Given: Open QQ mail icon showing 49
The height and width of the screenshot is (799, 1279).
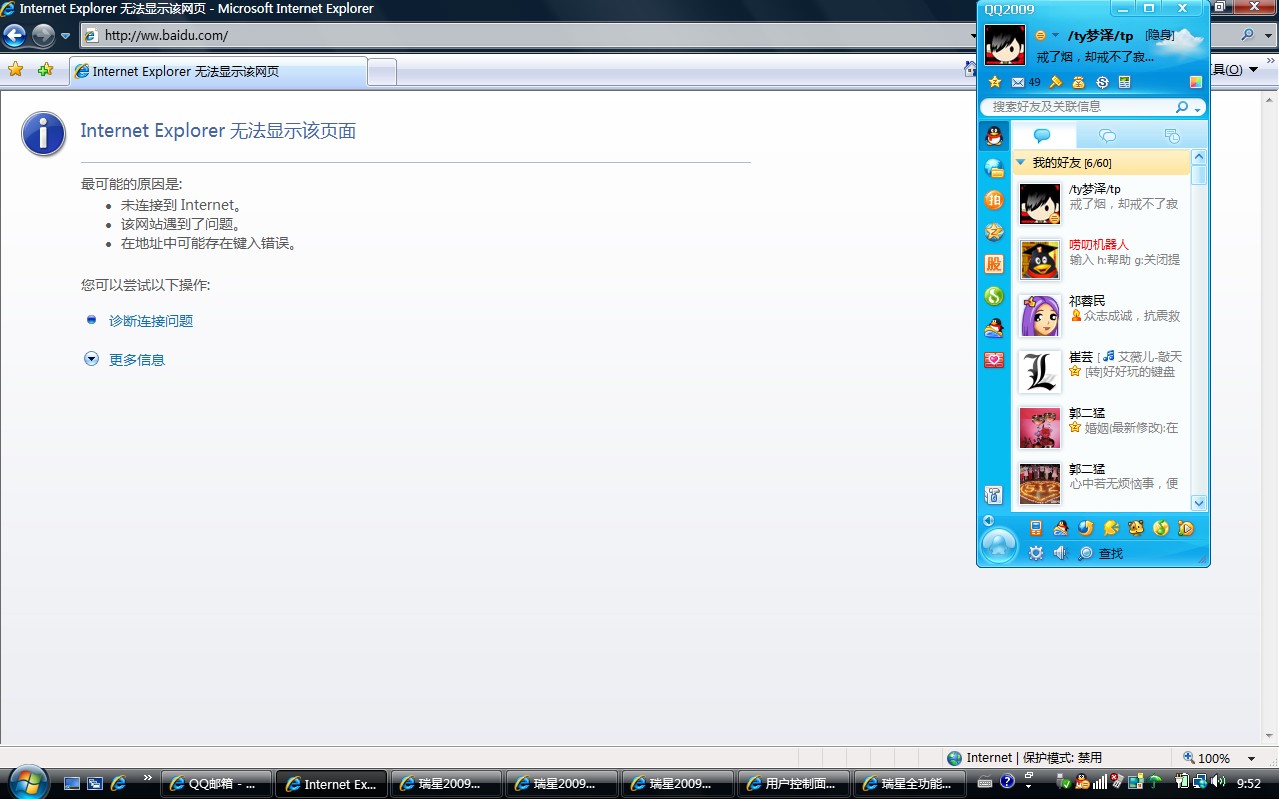Looking at the screenshot, I should 1026,82.
